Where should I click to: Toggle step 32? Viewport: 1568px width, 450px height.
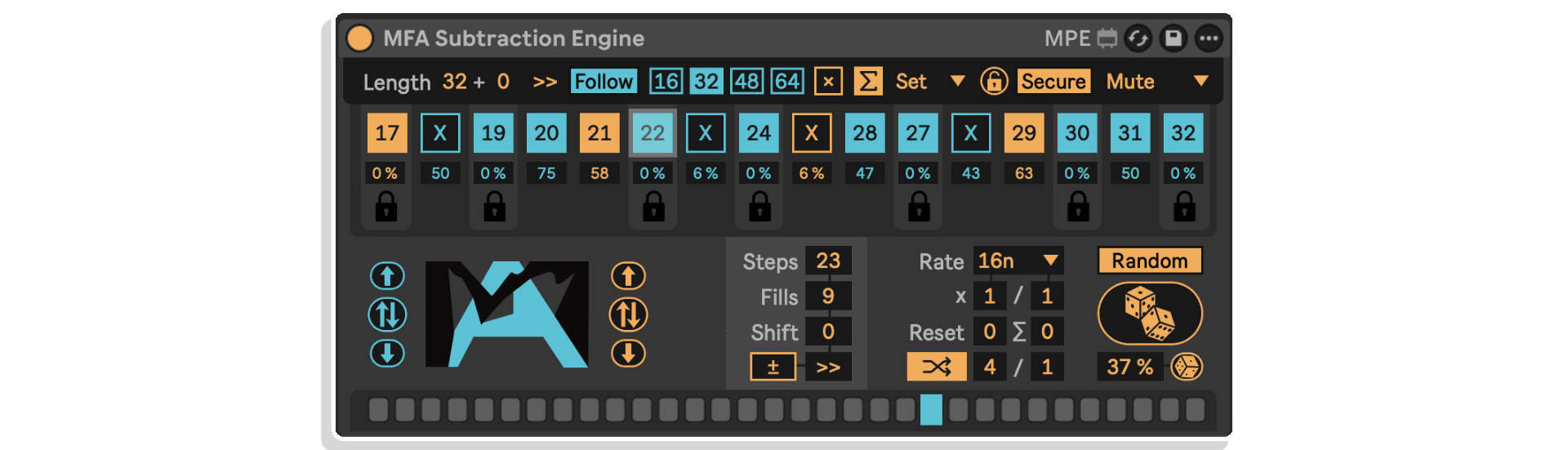1183,133
